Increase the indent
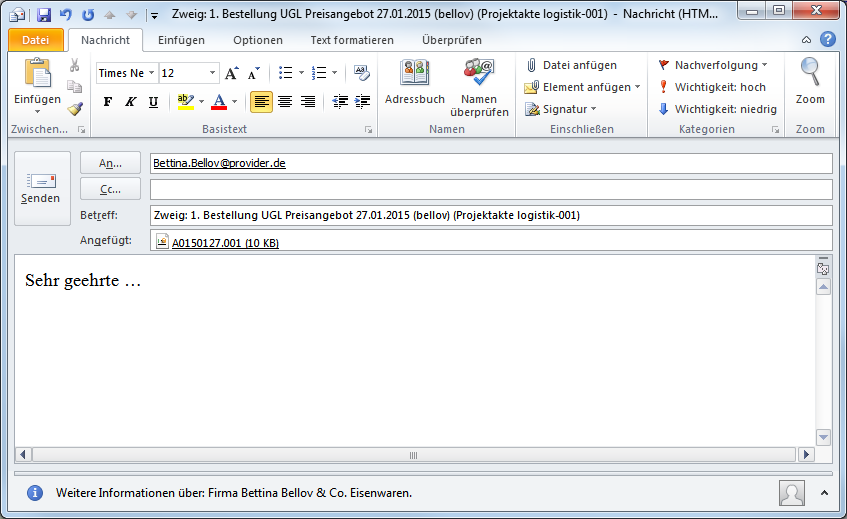This screenshot has width=847, height=519. (x=362, y=102)
